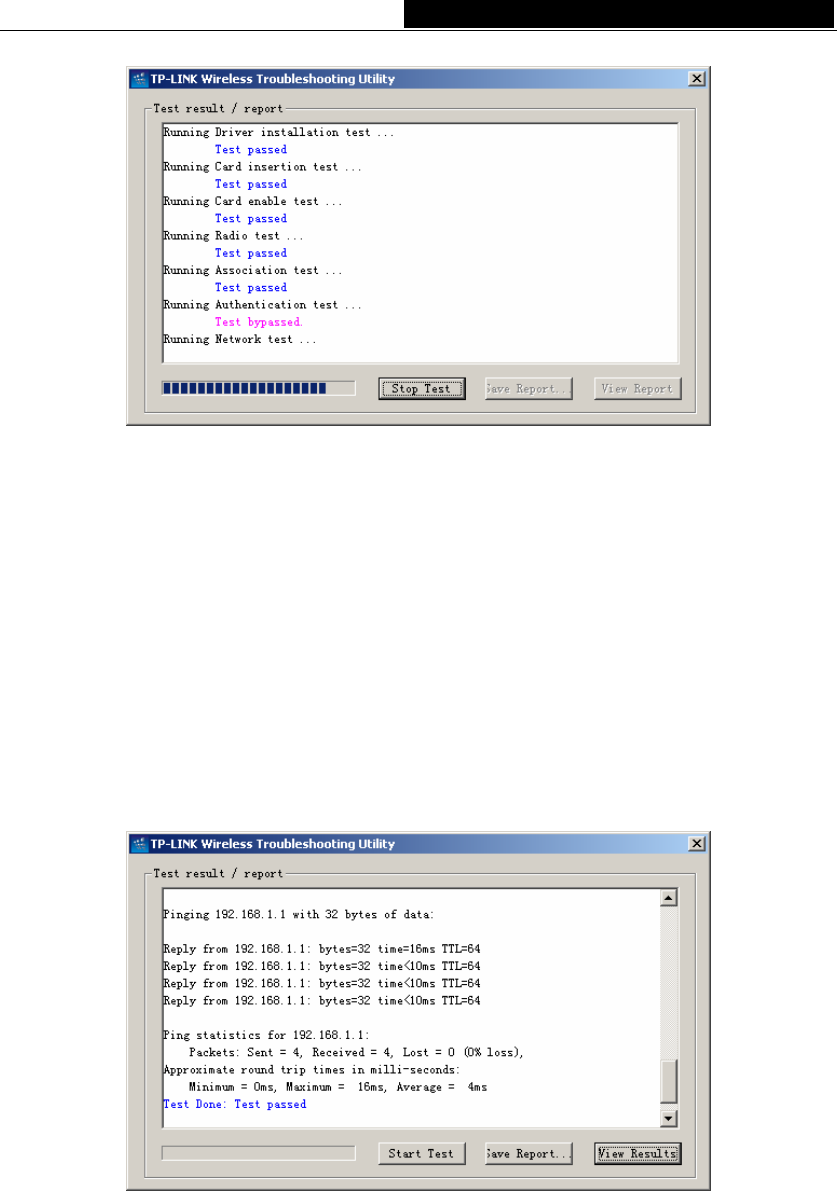
Task: Click the magenta 'Test bypassed.' line
Action: [x=259, y=322]
